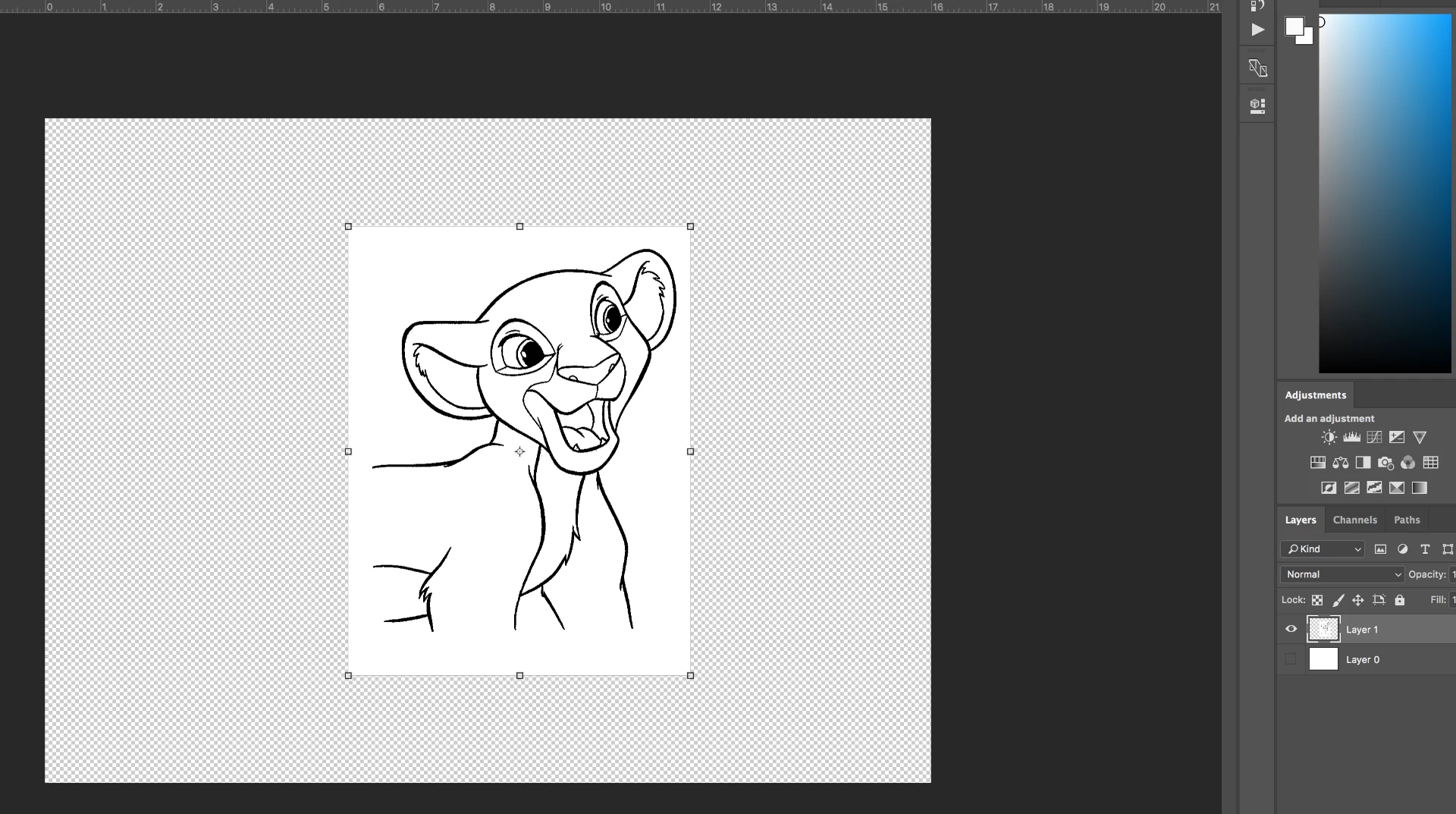Add a Channel Mixer adjustment

[x=1408, y=462]
